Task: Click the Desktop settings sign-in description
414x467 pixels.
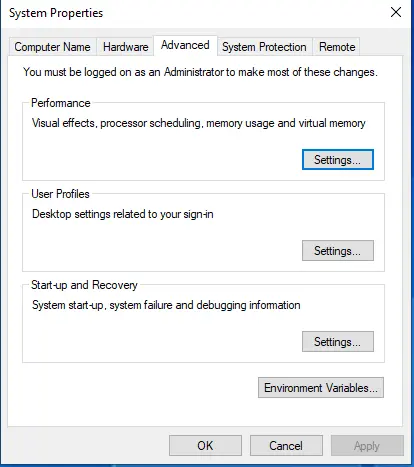Action: pos(123,214)
